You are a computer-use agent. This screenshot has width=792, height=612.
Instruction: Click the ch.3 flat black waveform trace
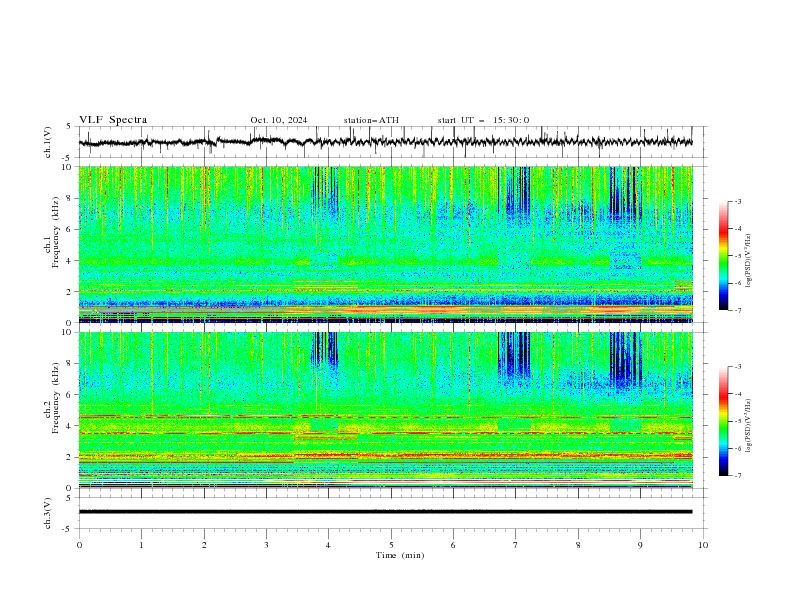coord(386,512)
